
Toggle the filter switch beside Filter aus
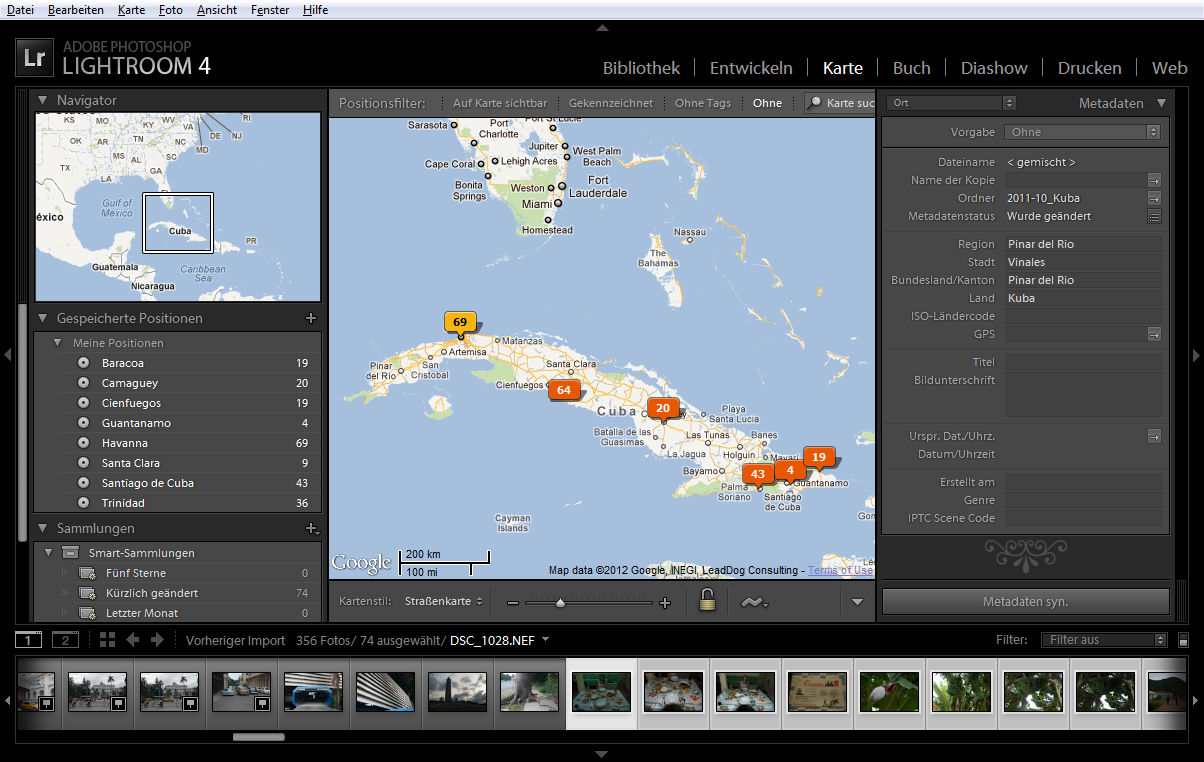point(1184,640)
